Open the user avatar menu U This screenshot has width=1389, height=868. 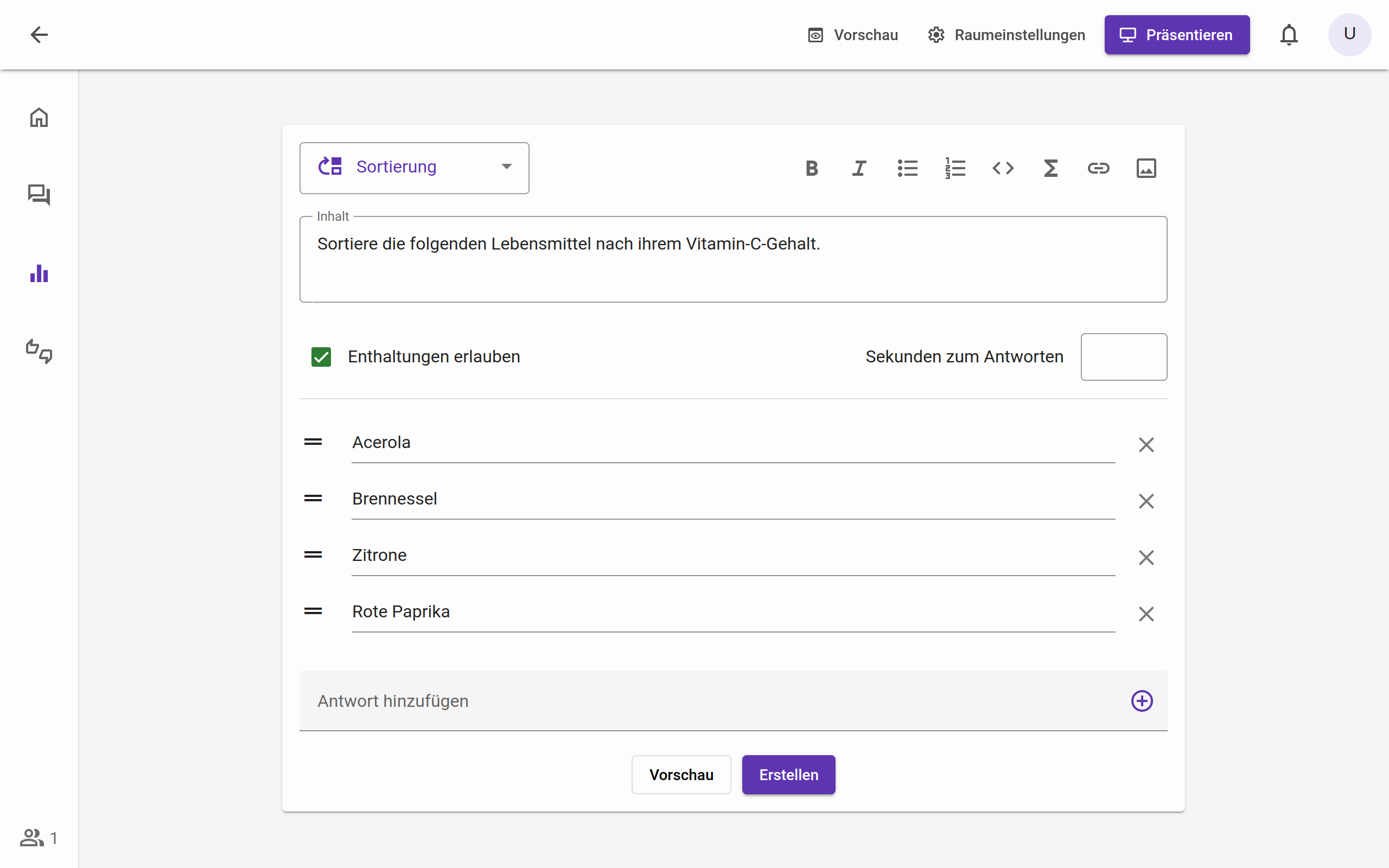click(x=1349, y=34)
